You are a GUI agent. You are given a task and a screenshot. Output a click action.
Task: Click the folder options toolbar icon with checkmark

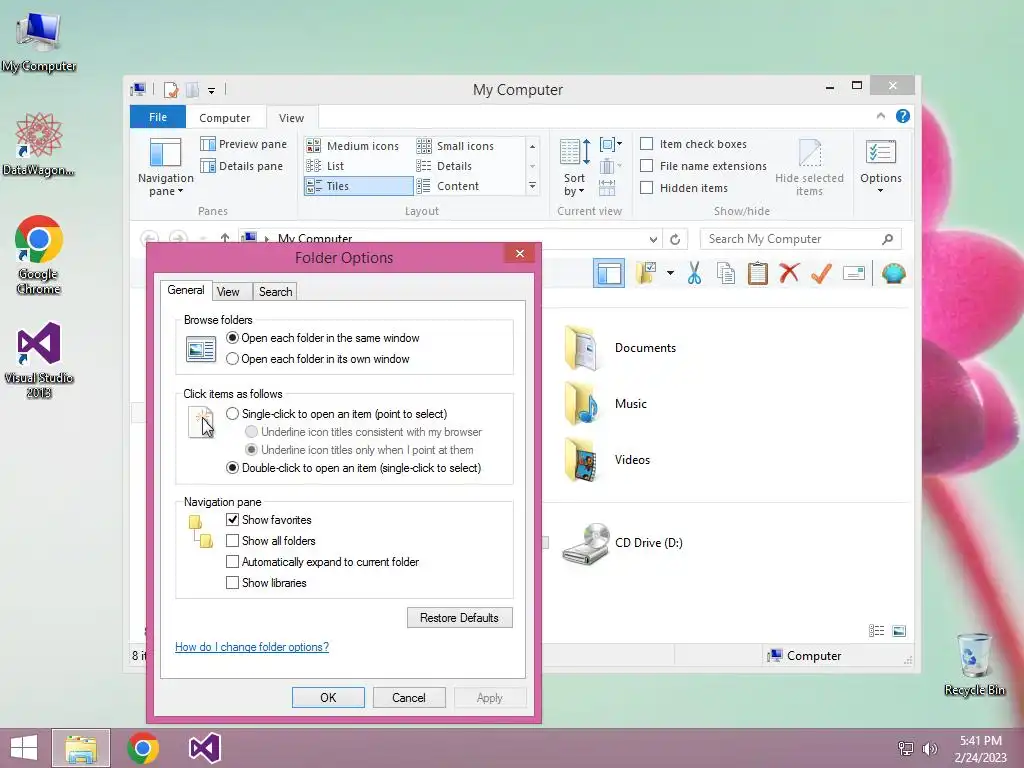[646, 273]
